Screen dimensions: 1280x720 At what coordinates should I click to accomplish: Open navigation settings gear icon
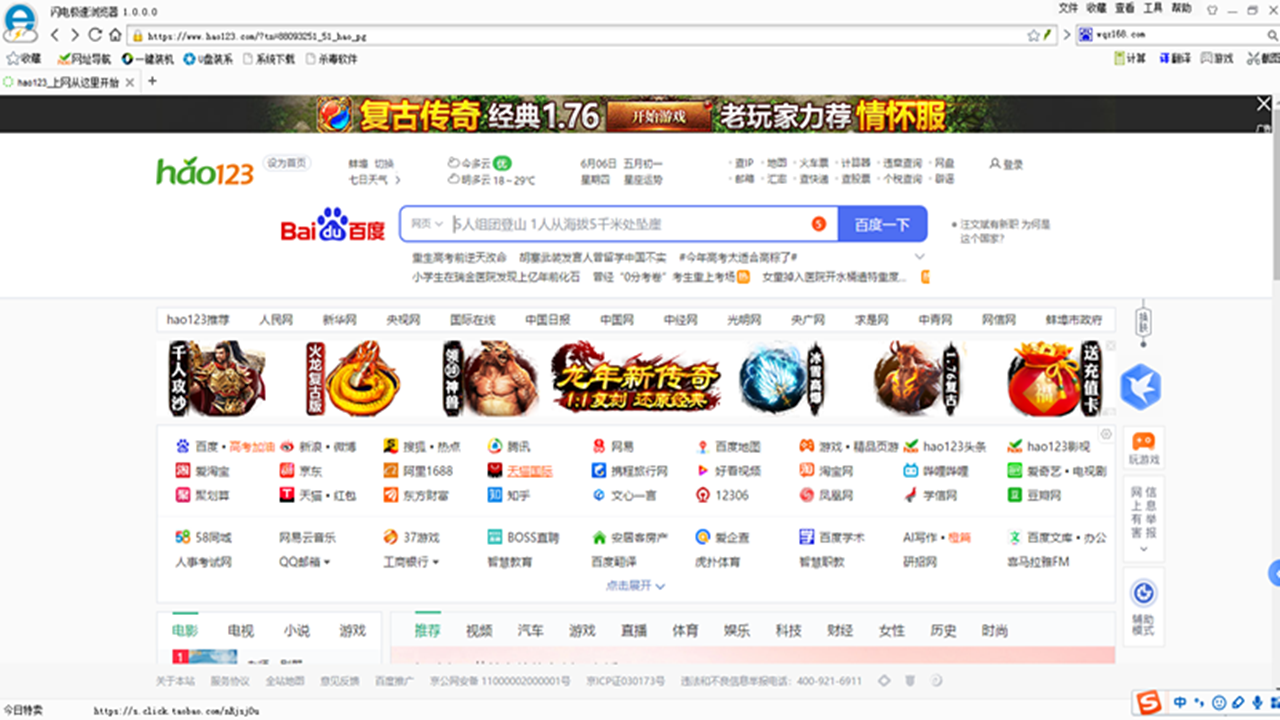point(1106,434)
